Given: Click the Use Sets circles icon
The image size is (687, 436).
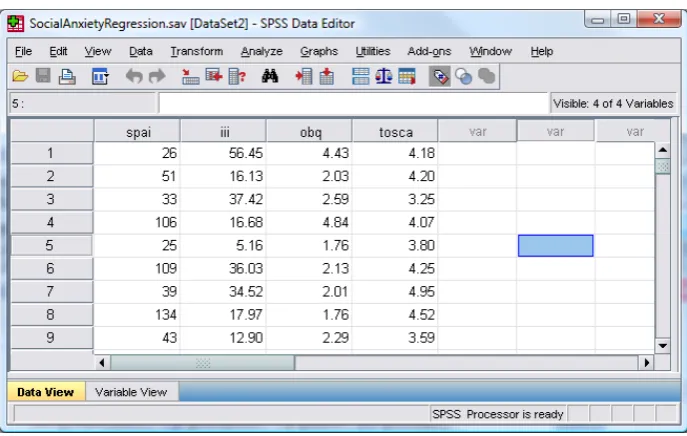Looking at the screenshot, I should tap(464, 77).
